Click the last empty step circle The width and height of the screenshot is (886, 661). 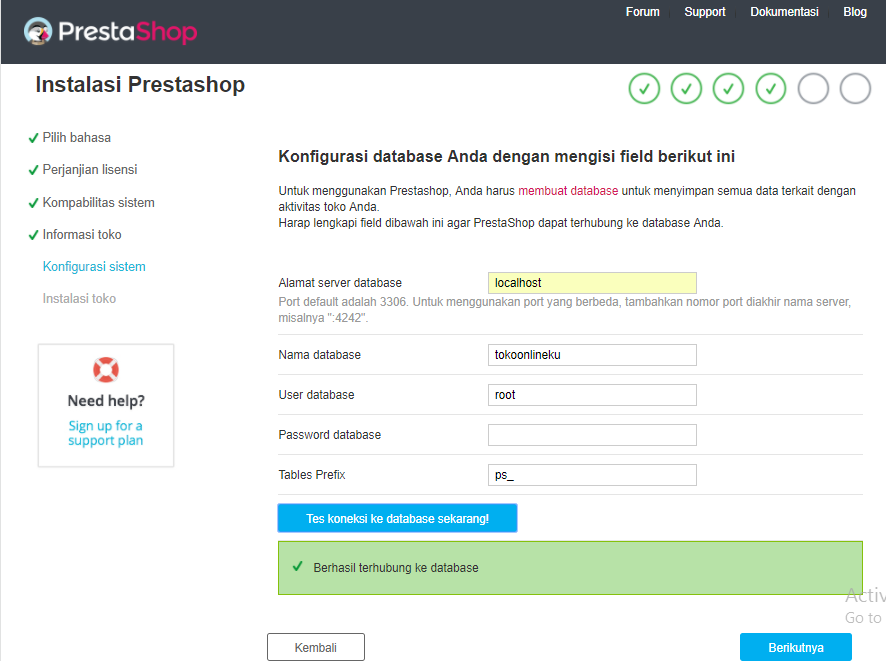855,89
